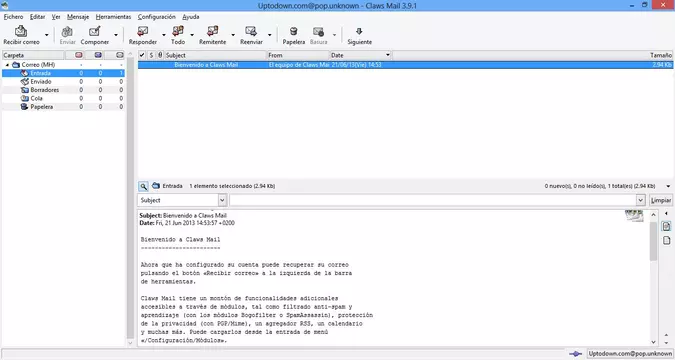Toggle the online/offline connection icon

[x=576, y=354]
